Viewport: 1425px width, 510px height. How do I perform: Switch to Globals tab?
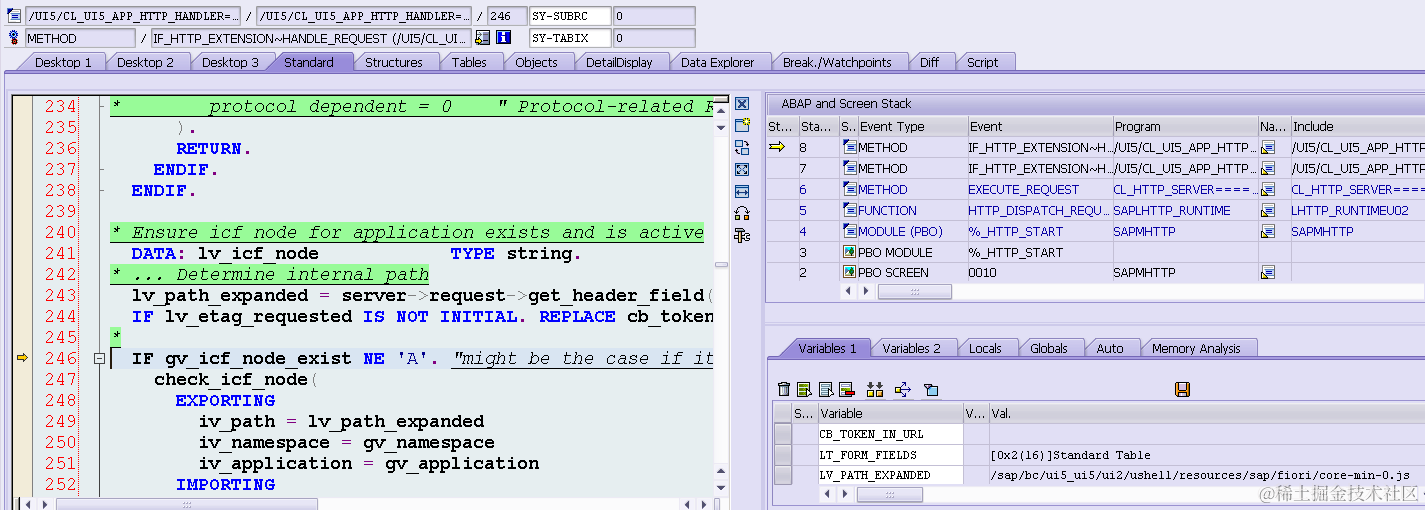[x=1049, y=348]
